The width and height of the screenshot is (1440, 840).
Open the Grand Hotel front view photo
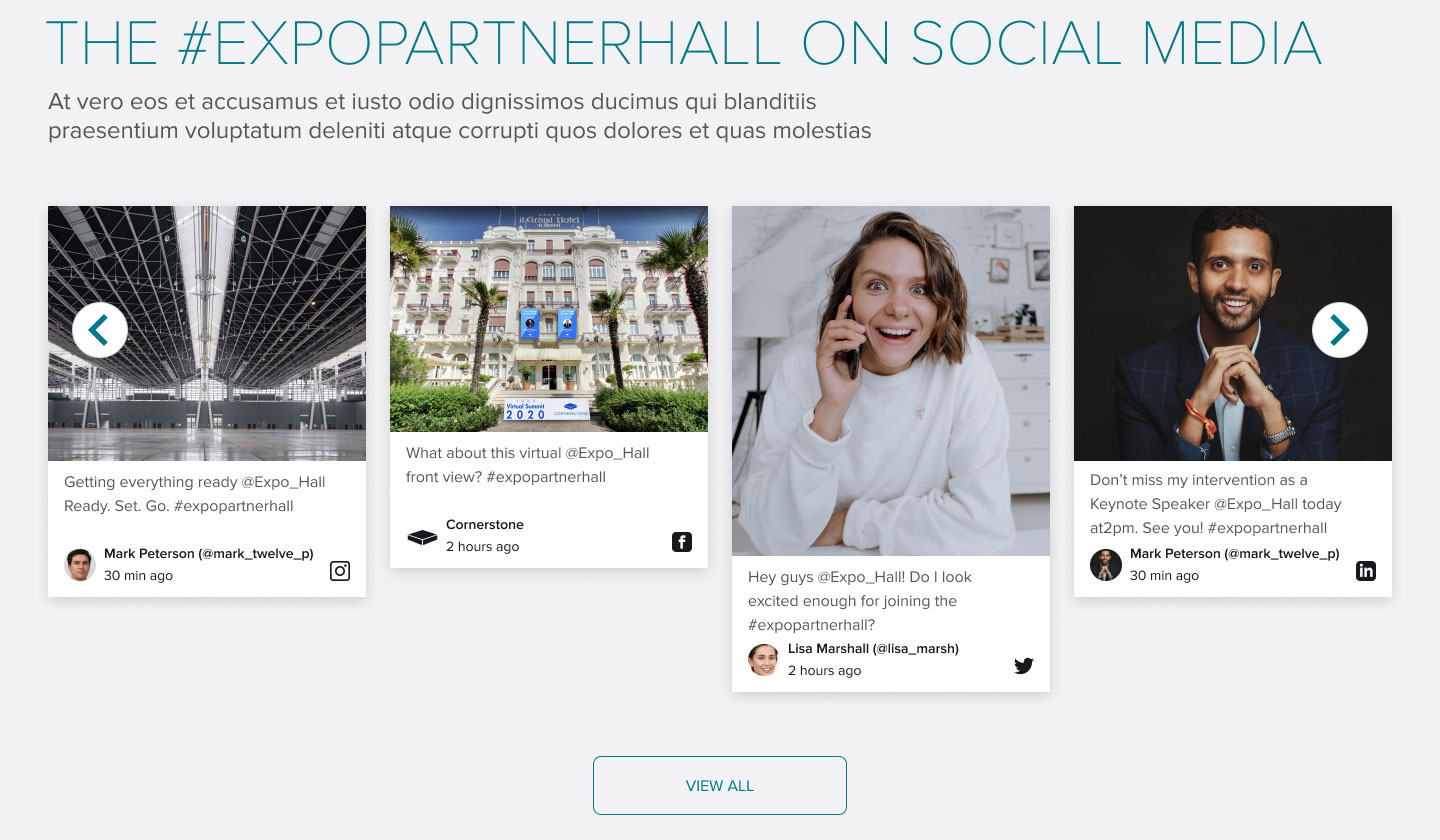(x=549, y=319)
